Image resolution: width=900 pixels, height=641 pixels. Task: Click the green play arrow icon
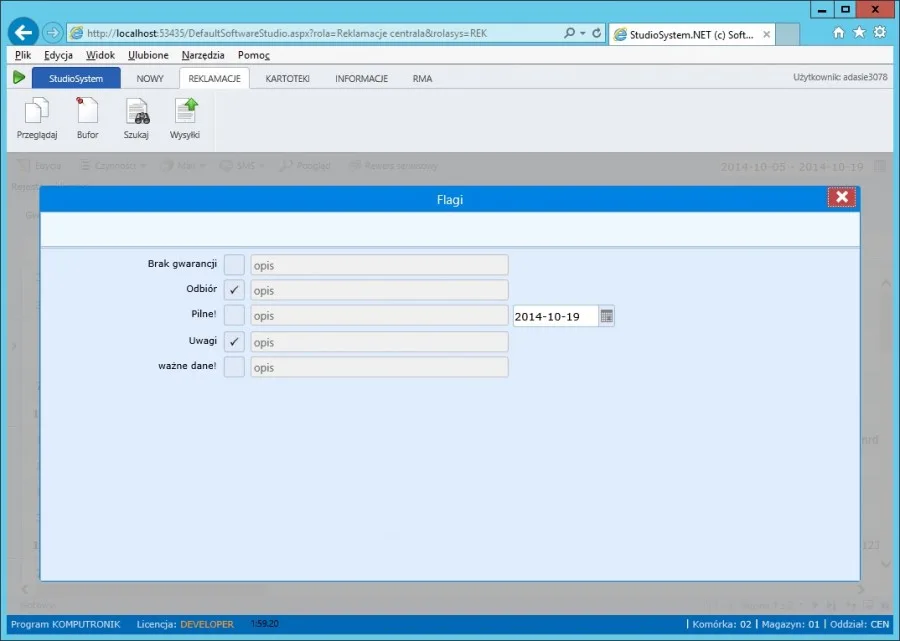point(19,77)
